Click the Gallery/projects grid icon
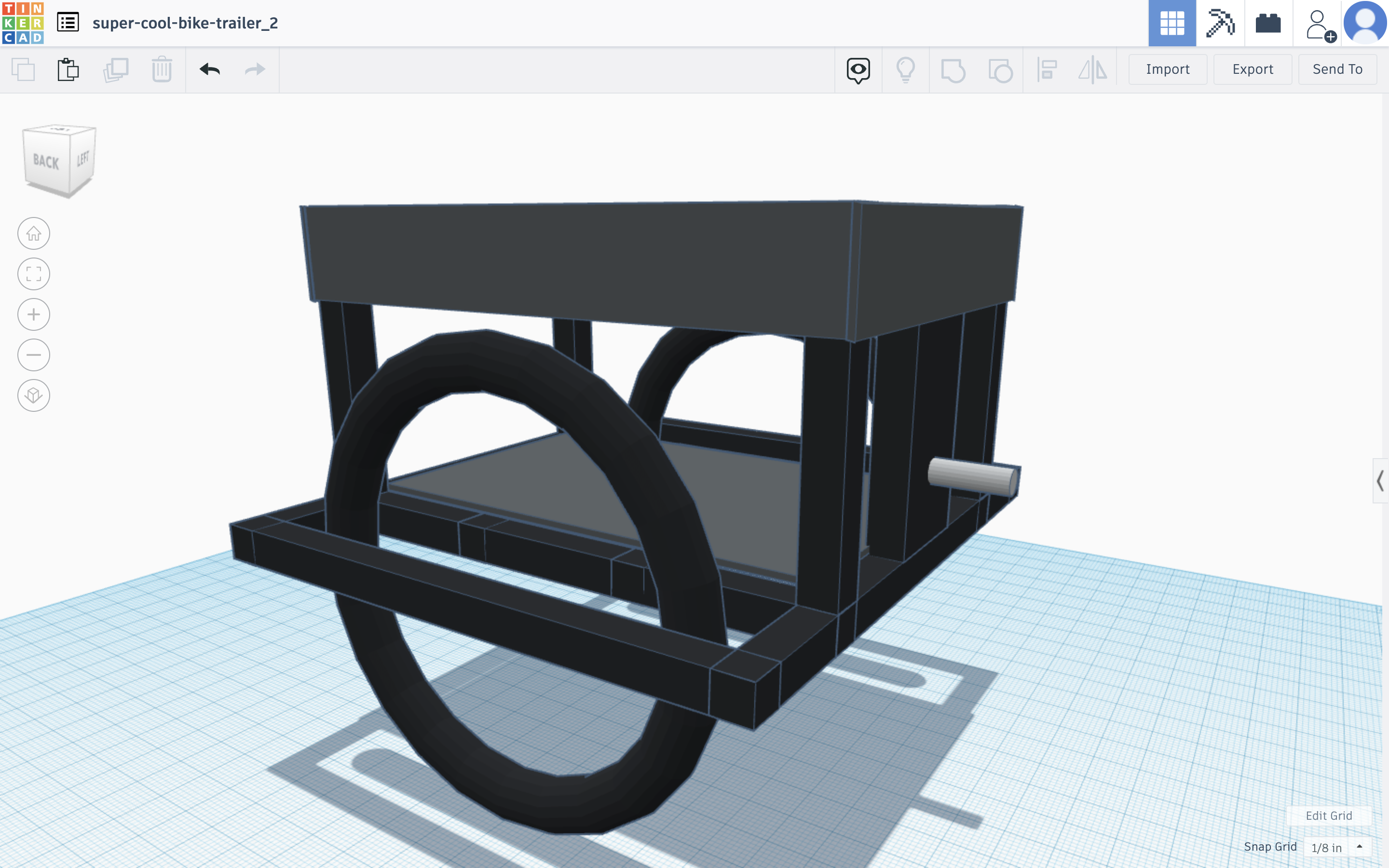 click(x=1172, y=22)
